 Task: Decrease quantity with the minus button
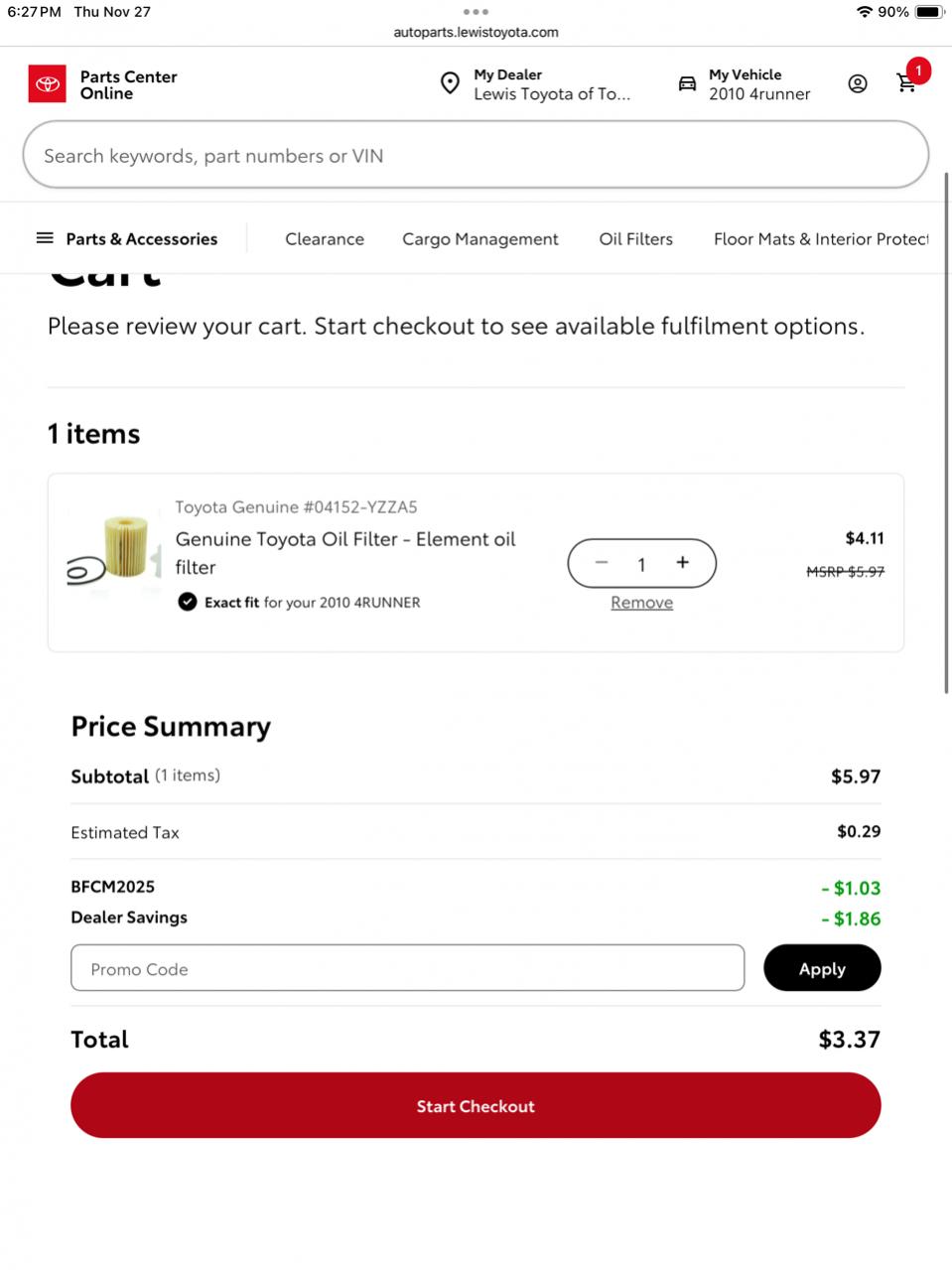coord(602,563)
